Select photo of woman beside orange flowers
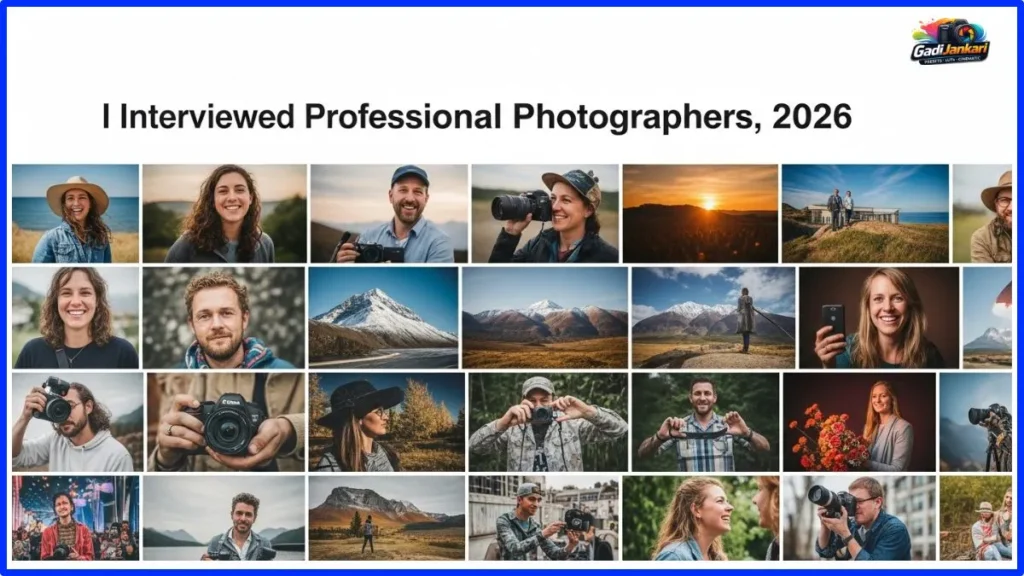The height and width of the screenshot is (576, 1024). pos(859,422)
